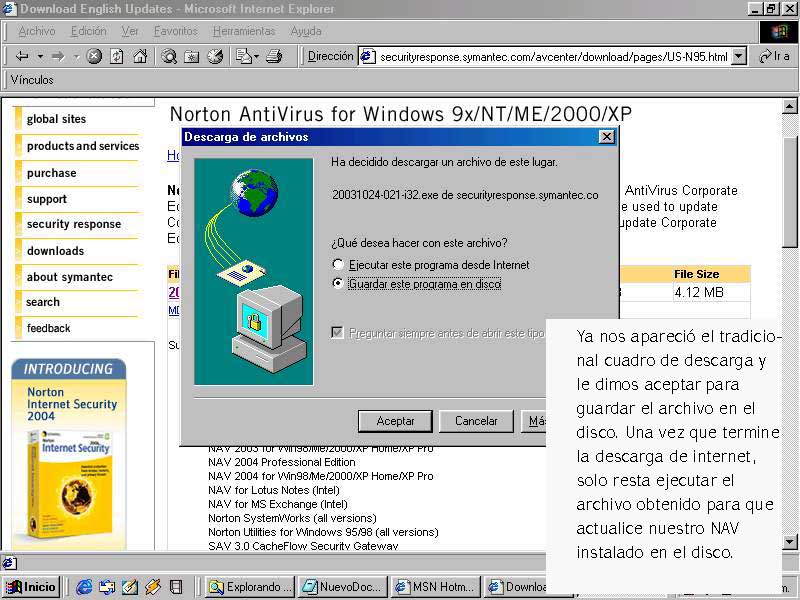Image resolution: width=800 pixels, height=600 pixels.
Task: Open the Ayuda menu
Action: (306, 31)
